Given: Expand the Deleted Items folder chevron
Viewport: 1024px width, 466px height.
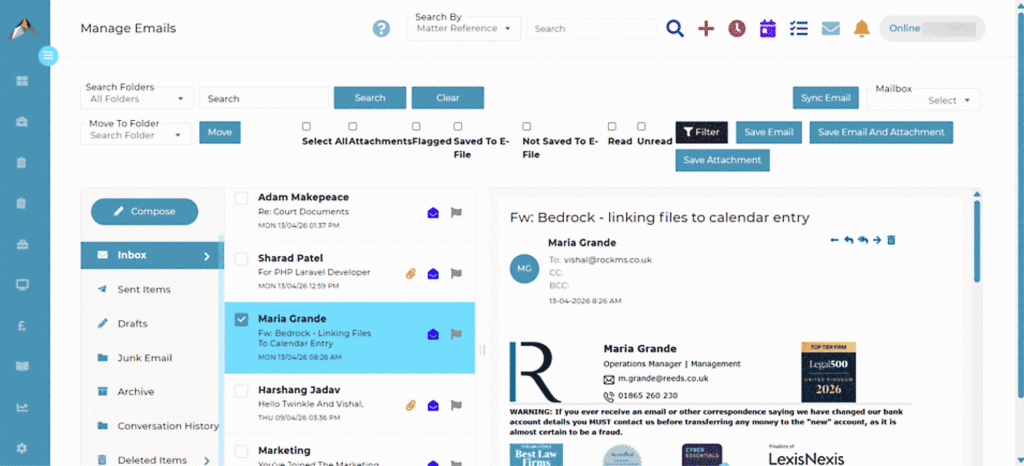Looking at the screenshot, I should (x=207, y=460).
